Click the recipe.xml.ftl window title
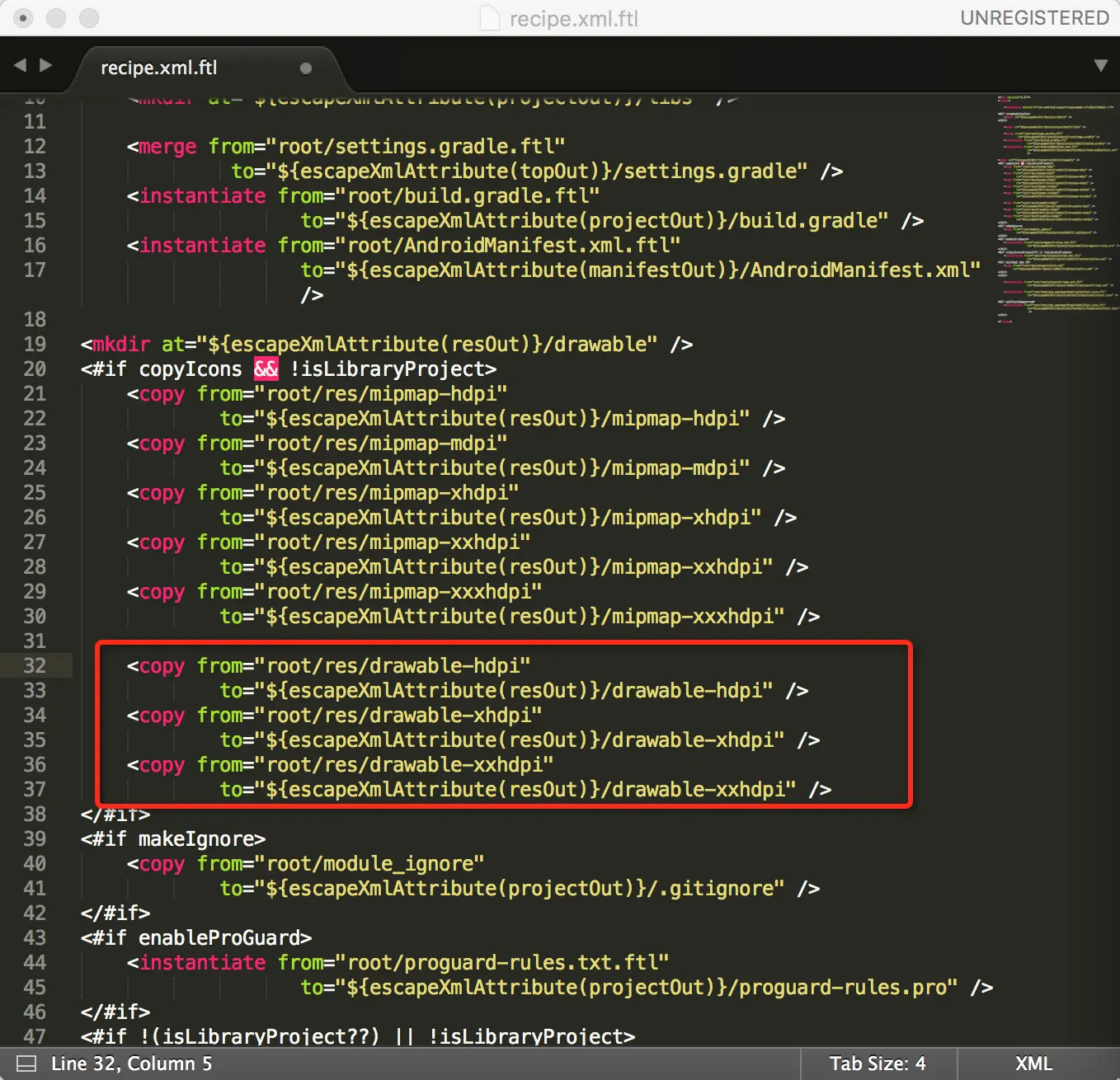The image size is (1120, 1080). click(x=574, y=19)
